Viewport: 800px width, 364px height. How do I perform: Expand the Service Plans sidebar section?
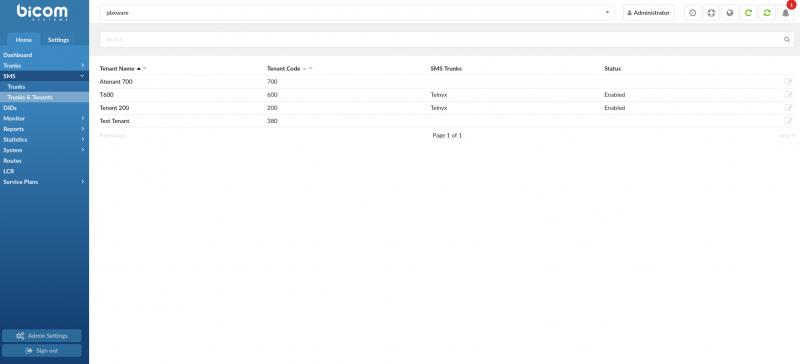[x=44, y=182]
